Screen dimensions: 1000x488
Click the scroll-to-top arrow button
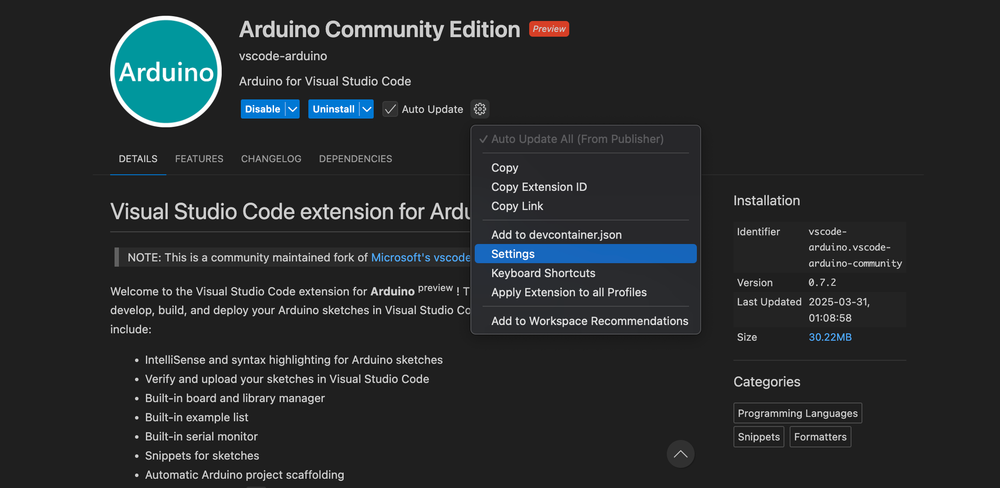click(x=680, y=454)
